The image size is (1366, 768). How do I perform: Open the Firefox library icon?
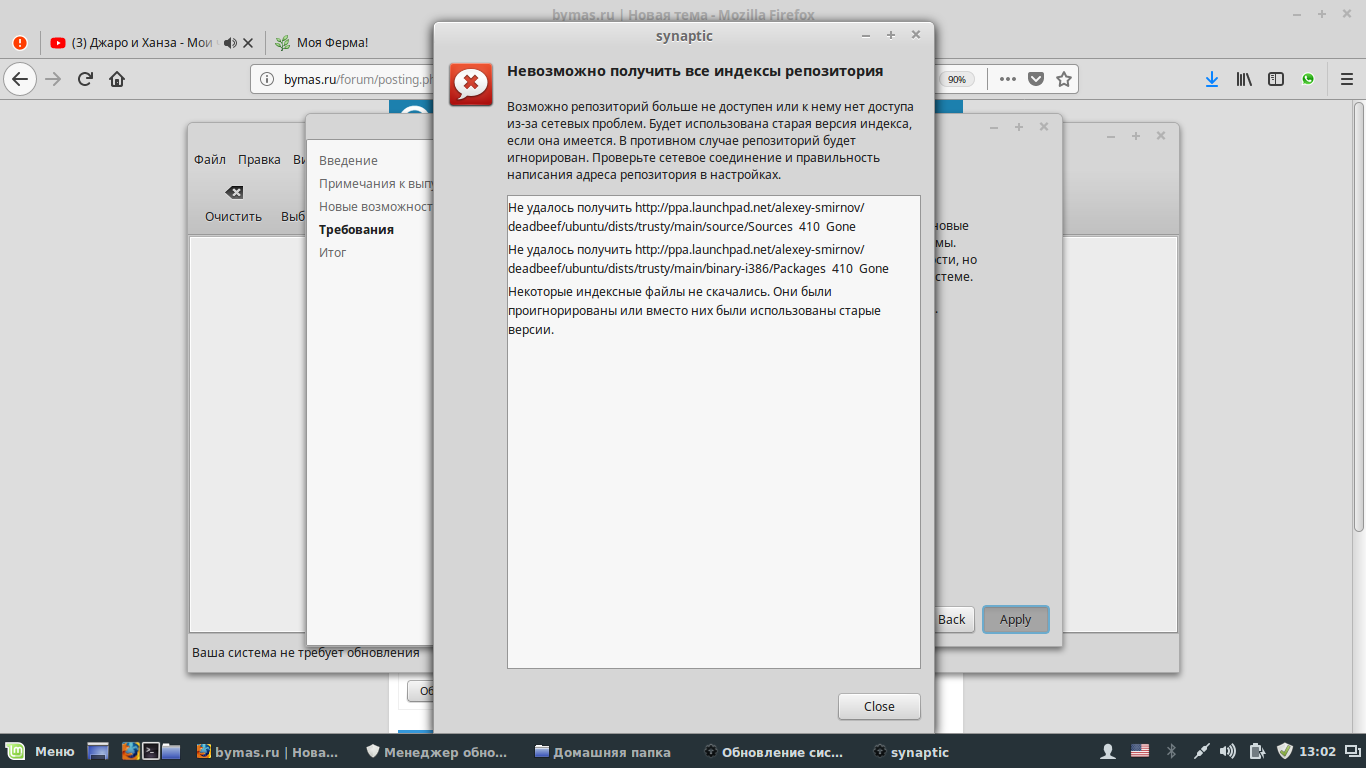(x=1244, y=79)
